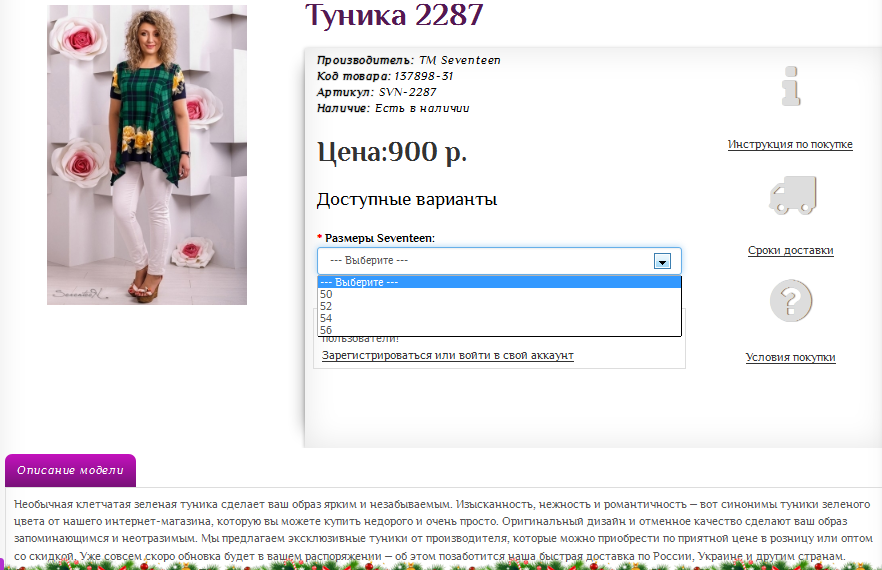Open the Условия покупки link
The image size is (882, 570).
(x=790, y=357)
